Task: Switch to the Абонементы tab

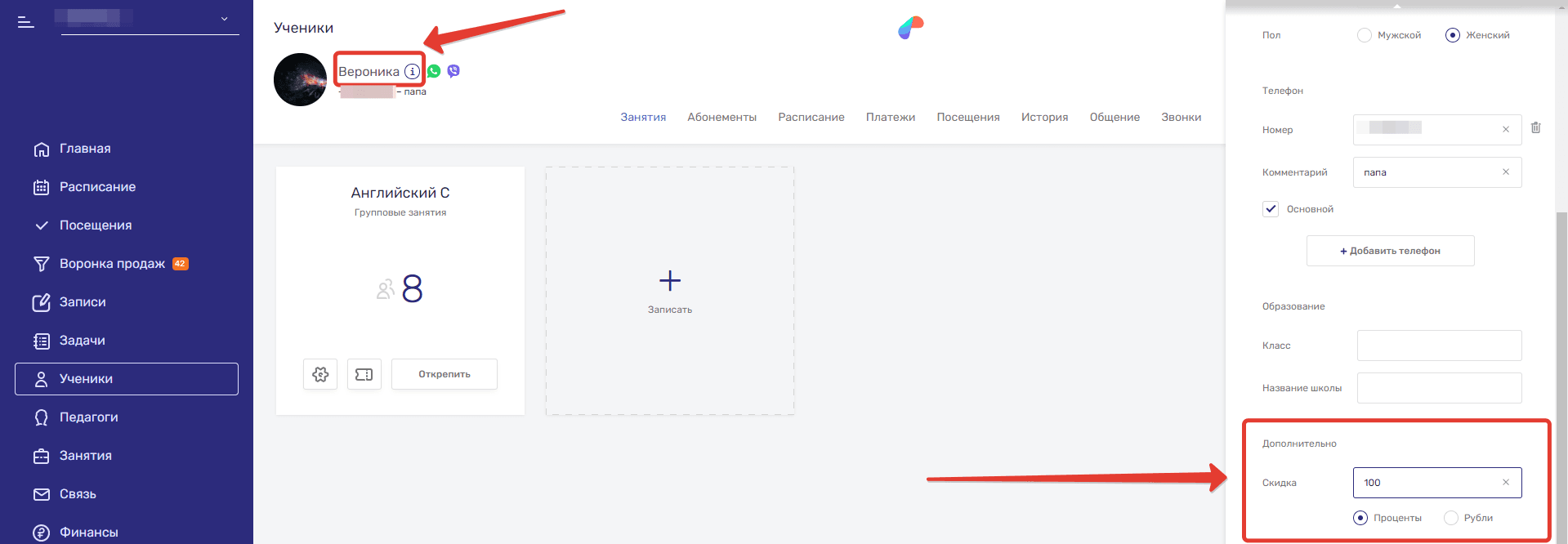Action: click(x=721, y=118)
